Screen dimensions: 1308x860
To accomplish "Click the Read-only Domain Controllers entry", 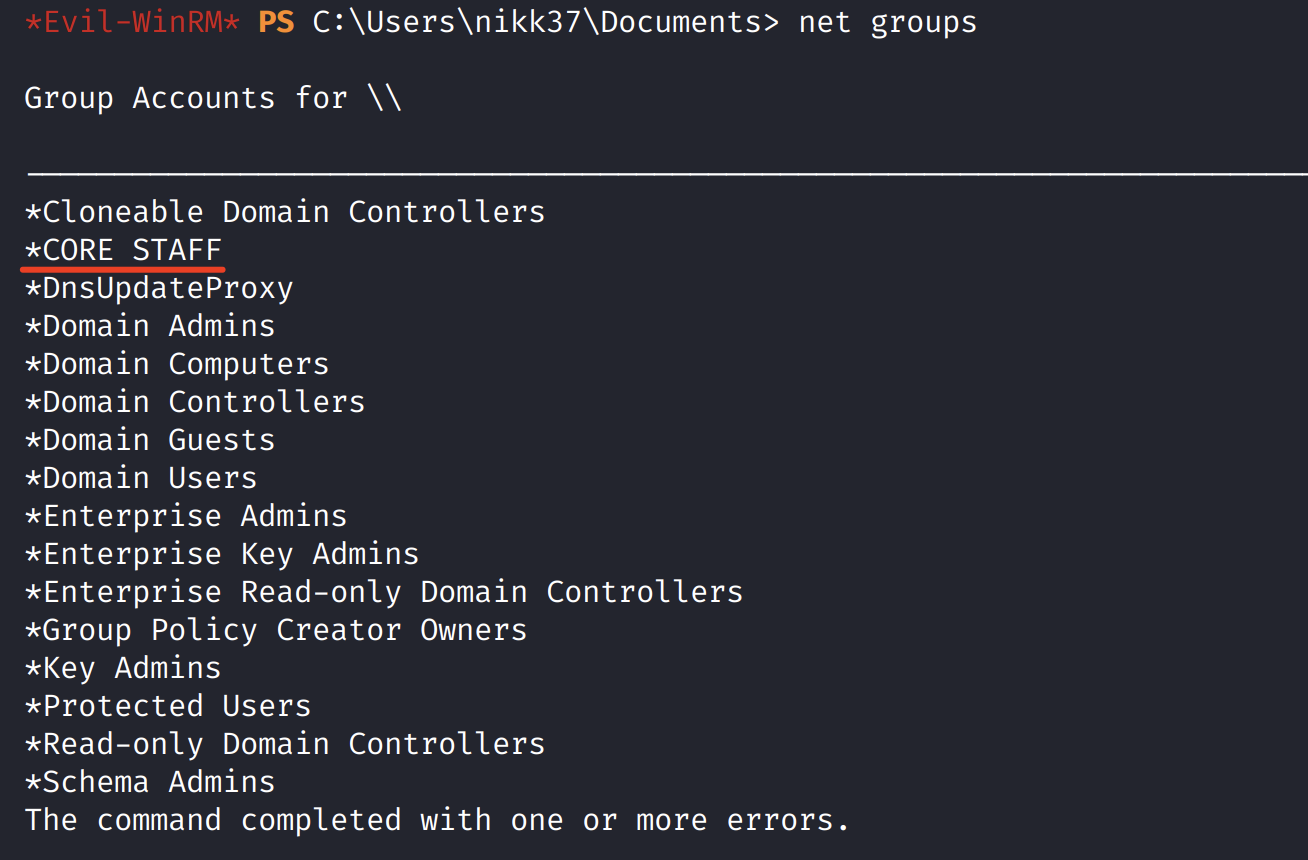I will coord(285,744).
